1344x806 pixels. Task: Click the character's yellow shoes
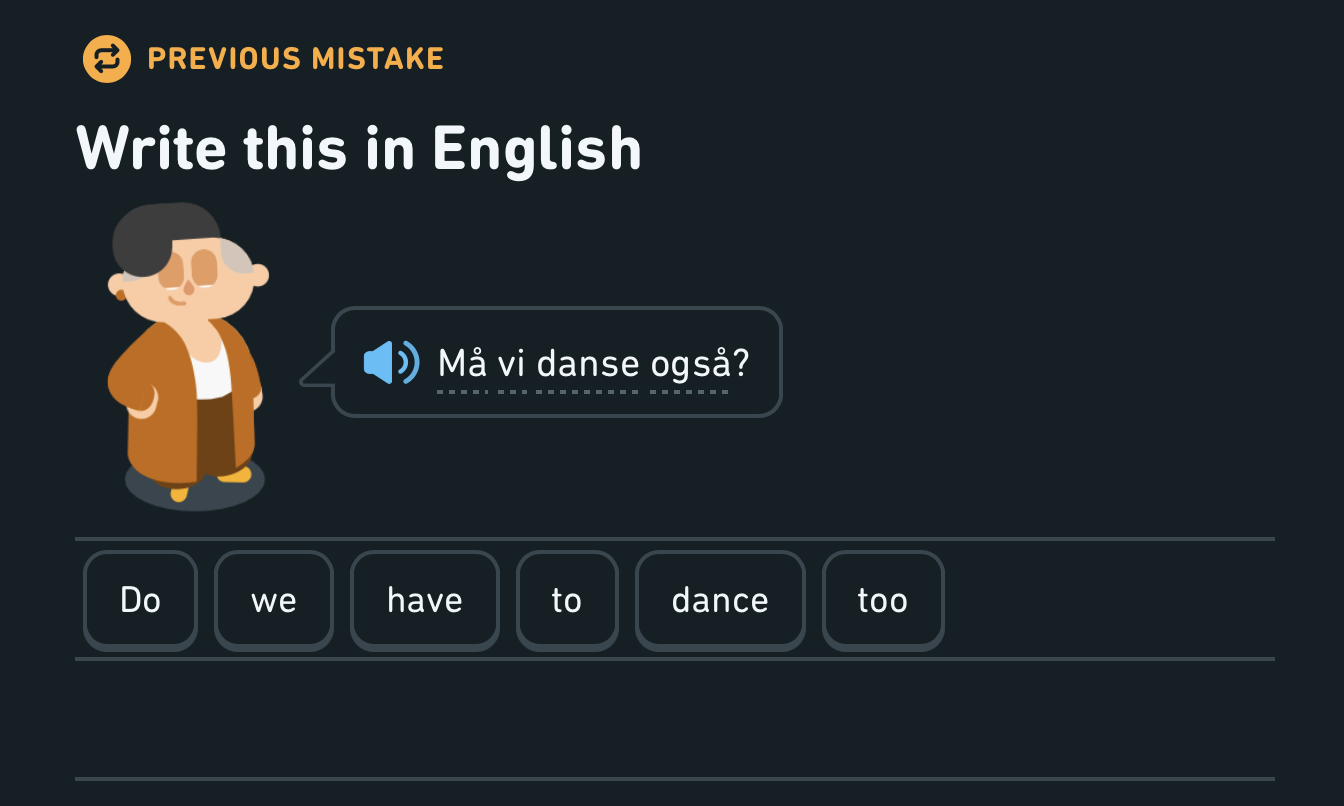pos(234,476)
